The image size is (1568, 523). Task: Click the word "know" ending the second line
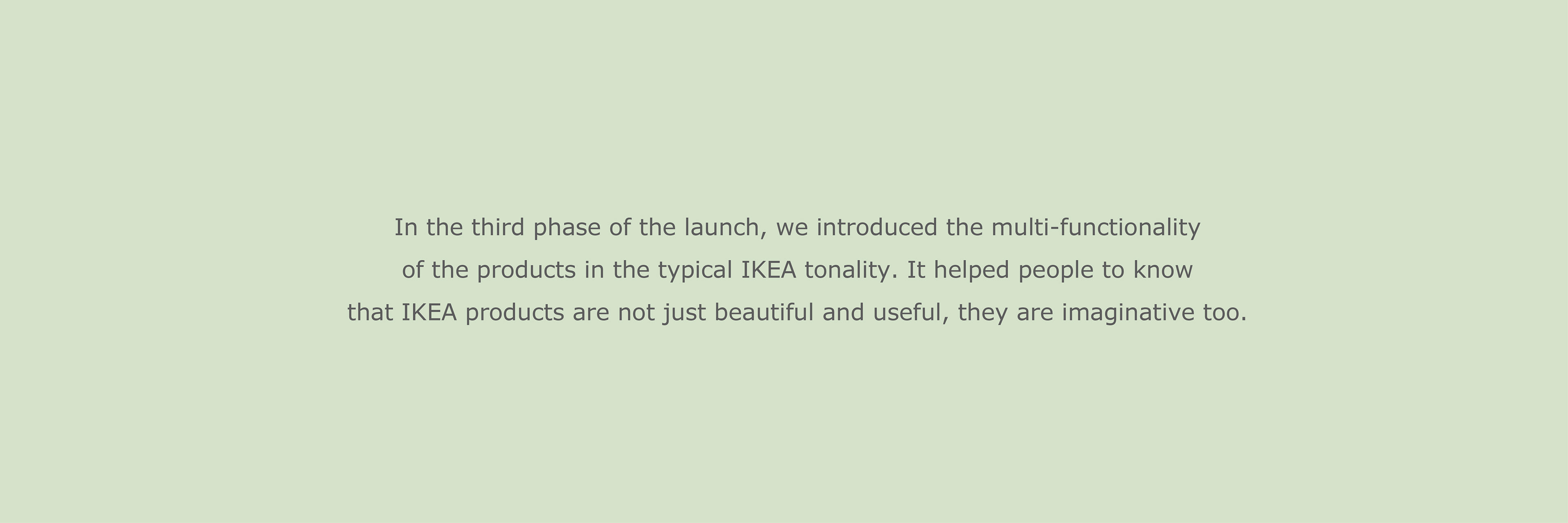[1163, 270]
